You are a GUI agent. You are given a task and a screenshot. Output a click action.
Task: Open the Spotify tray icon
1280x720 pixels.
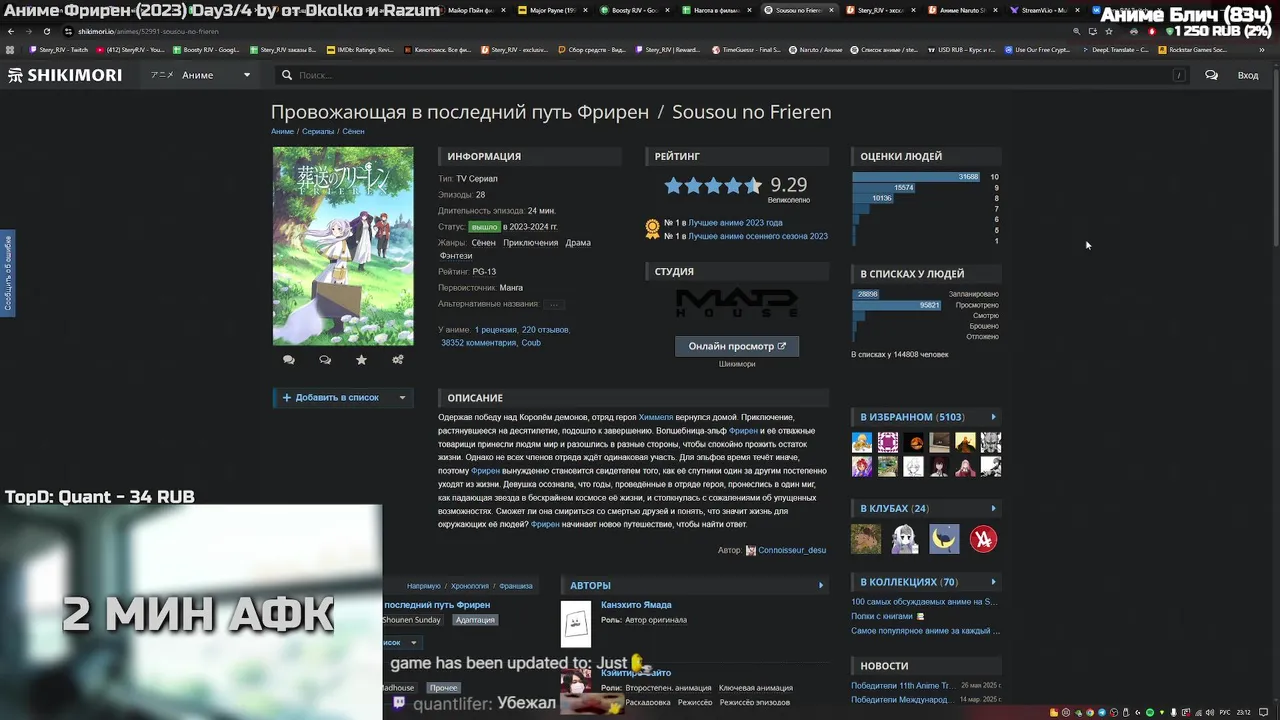(1149, 712)
